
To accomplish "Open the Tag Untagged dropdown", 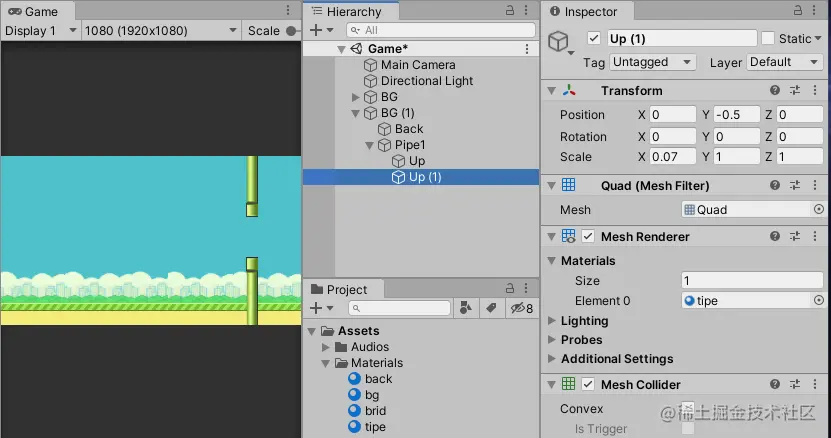I will [652, 62].
